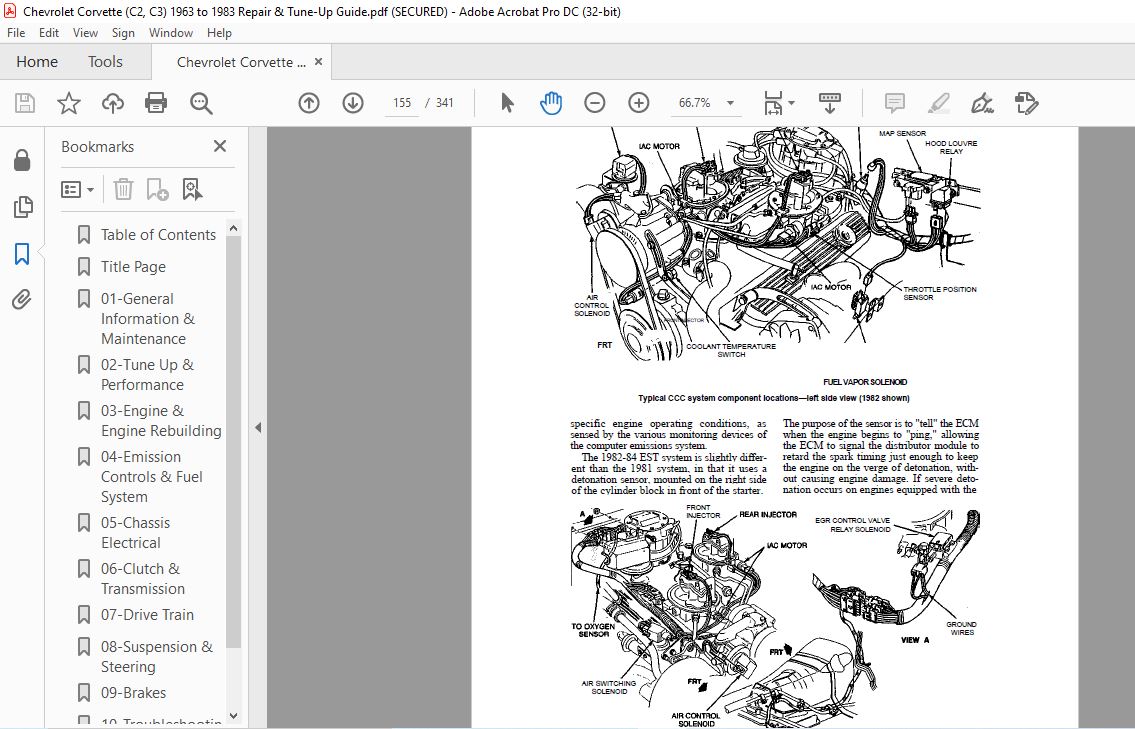Click the scrolling mode keyboard icon
The height and width of the screenshot is (729, 1135).
(830, 103)
